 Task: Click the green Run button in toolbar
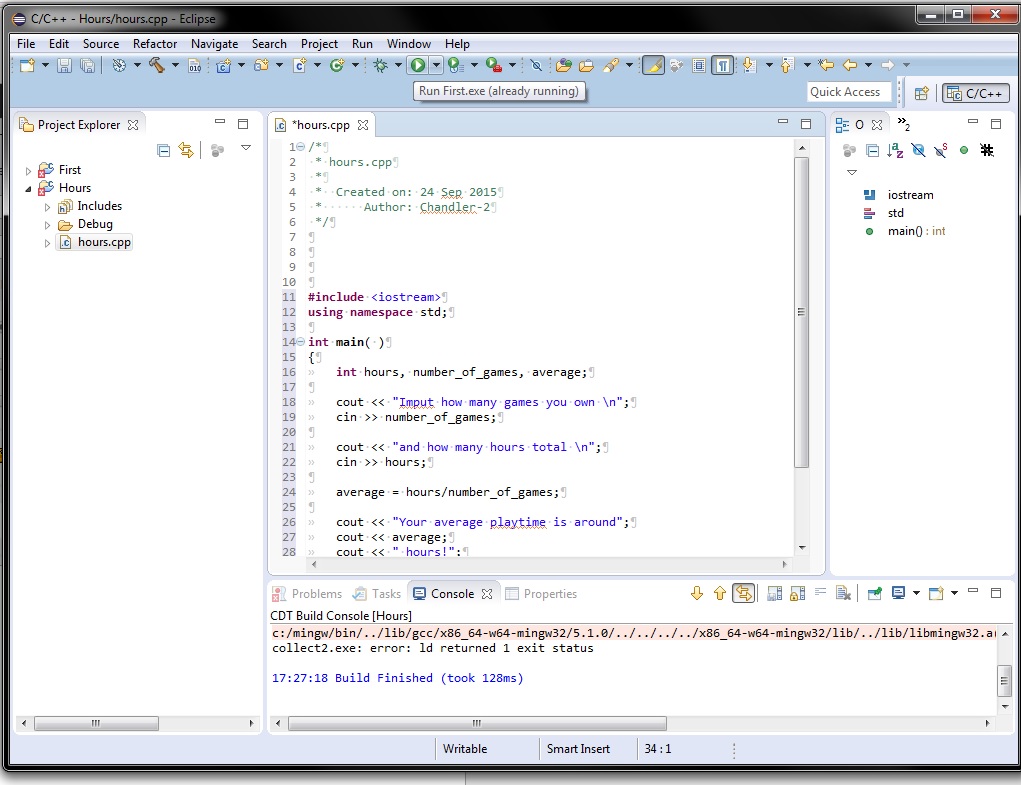pyautogui.click(x=417, y=65)
